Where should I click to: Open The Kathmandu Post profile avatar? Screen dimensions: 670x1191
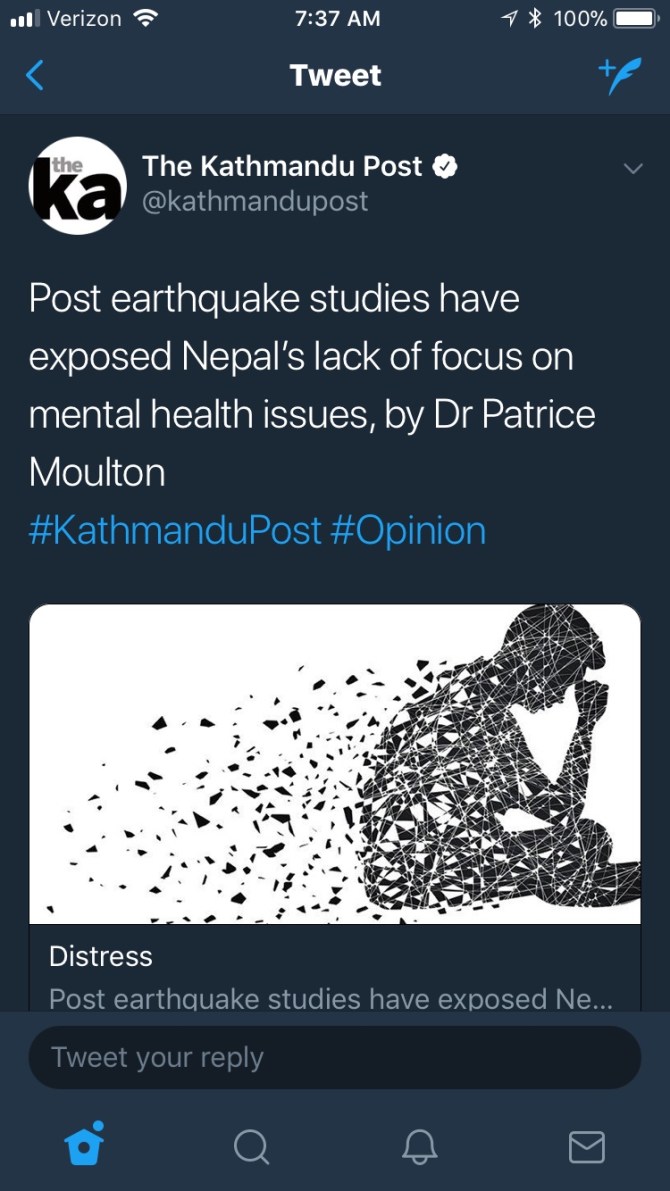pyautogui.click(x=77, y=185)
